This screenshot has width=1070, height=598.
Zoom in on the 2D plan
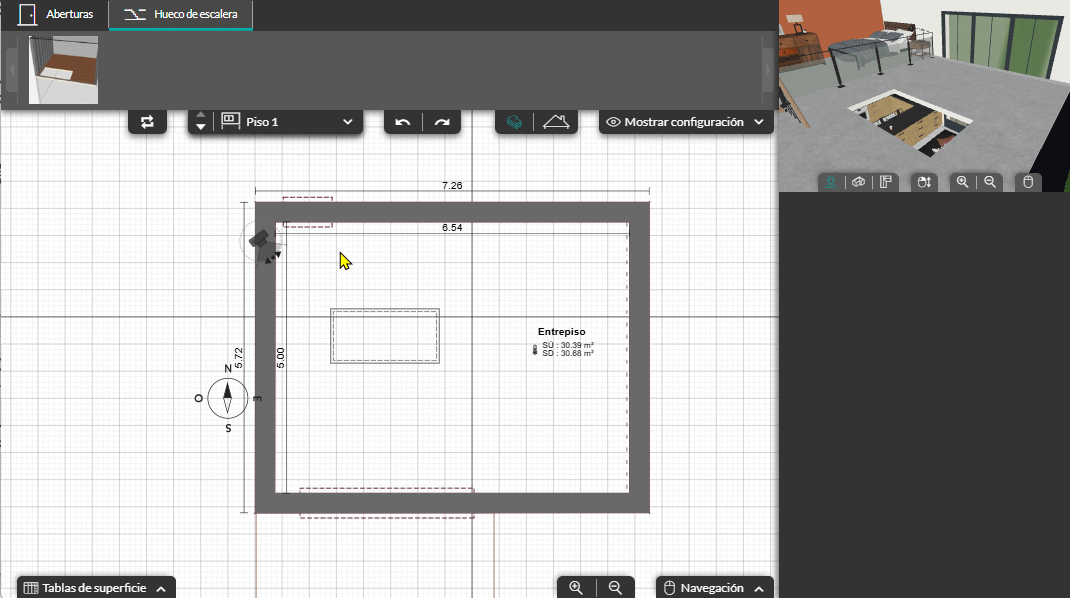pyautogui.click(x=576, y=588)
